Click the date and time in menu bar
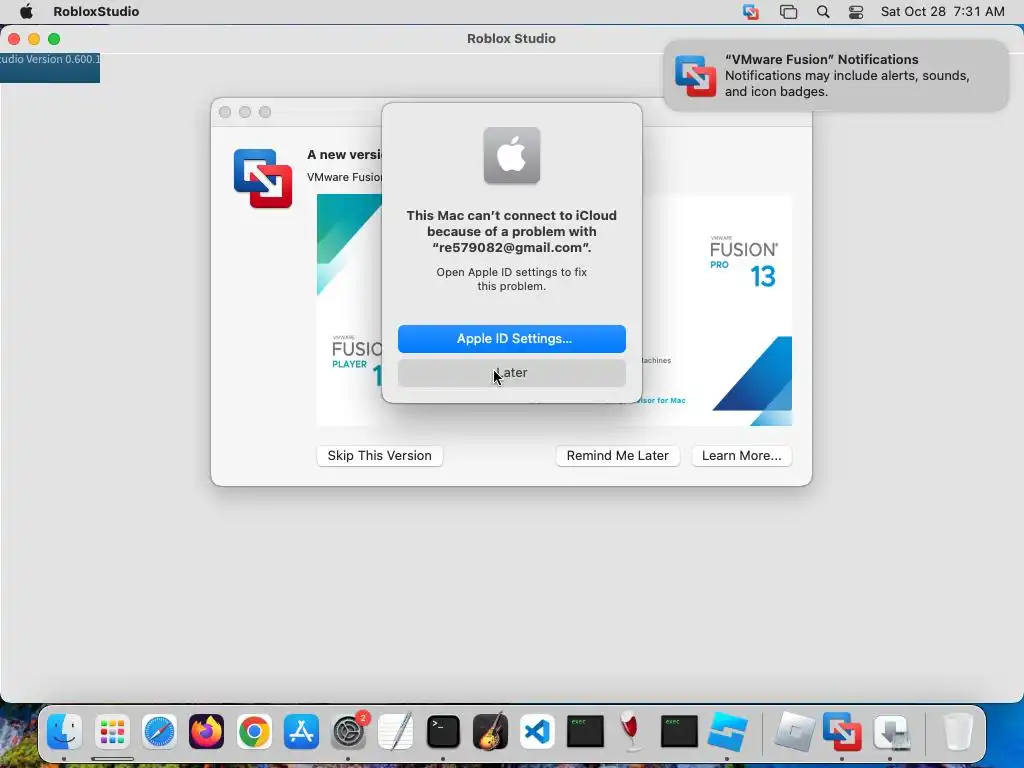 click(942, 11)
